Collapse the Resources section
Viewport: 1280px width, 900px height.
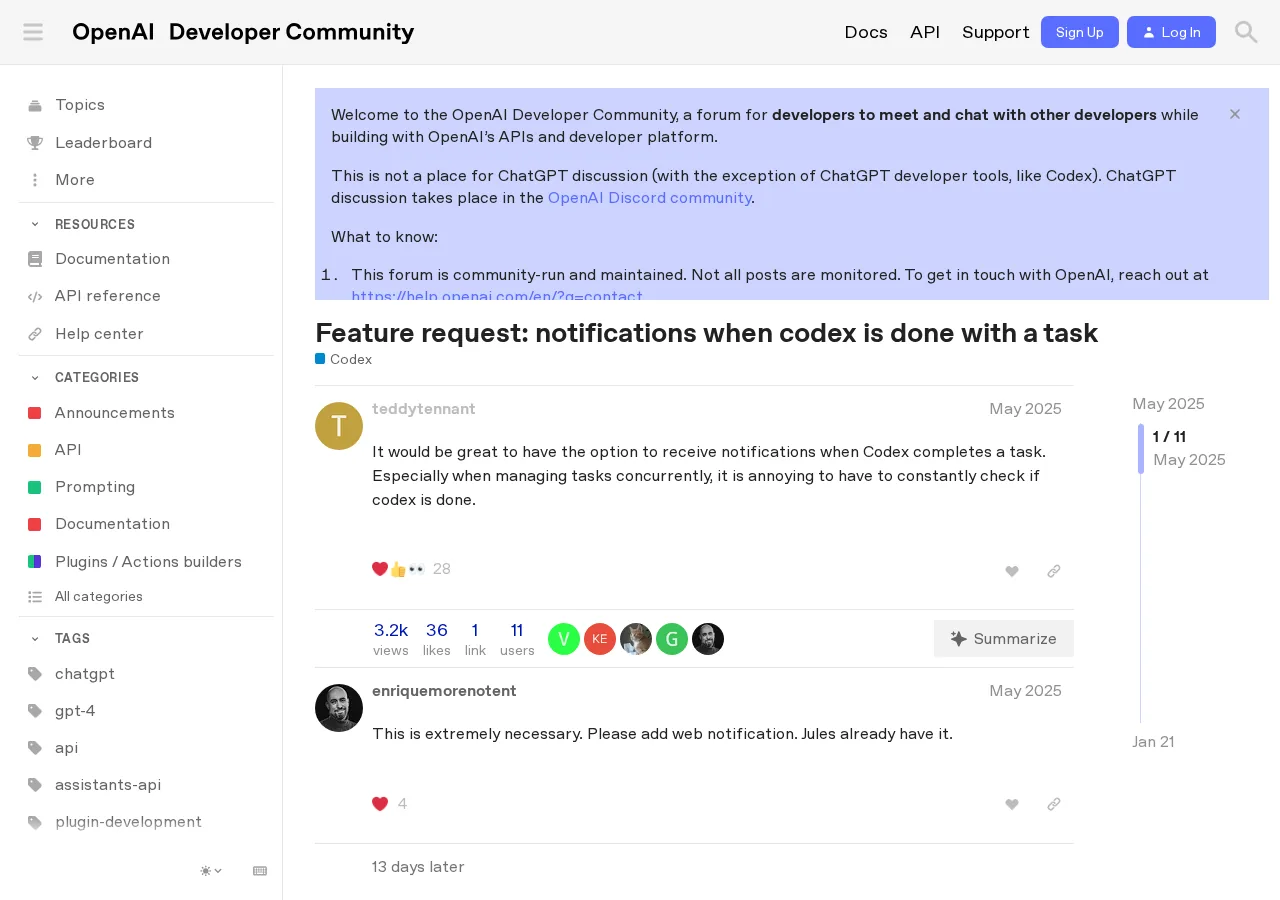[x=35, y=224]
